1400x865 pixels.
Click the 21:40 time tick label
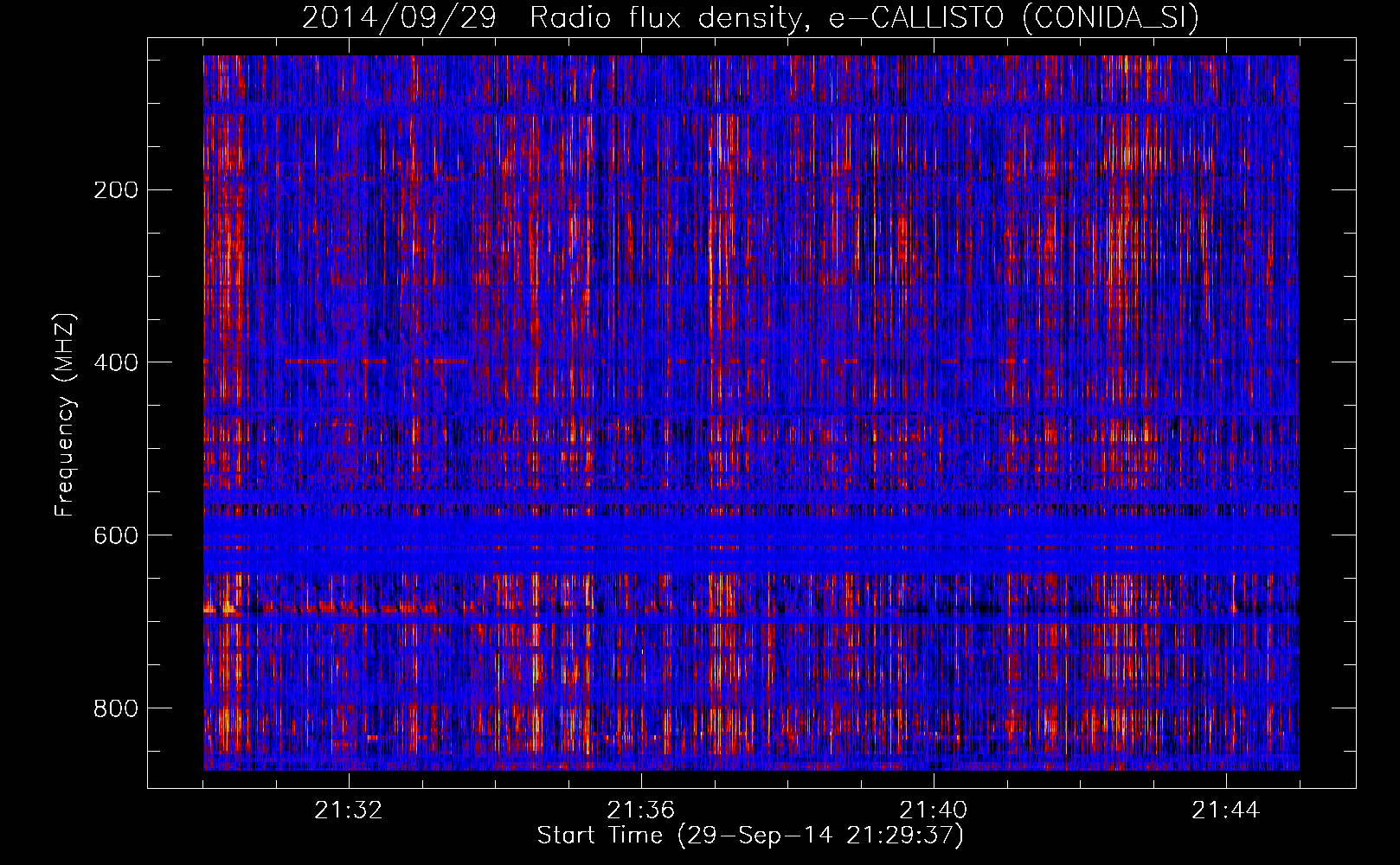pos(934,811)
